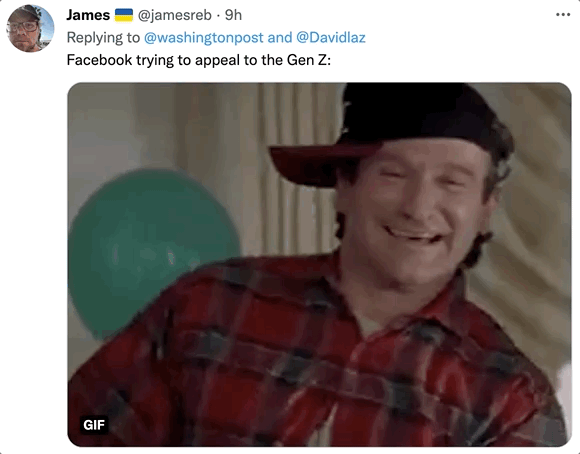Open the @jamesreb handle link
The width and height of the screenshot is (580, 454).
[x=175, y=15]
